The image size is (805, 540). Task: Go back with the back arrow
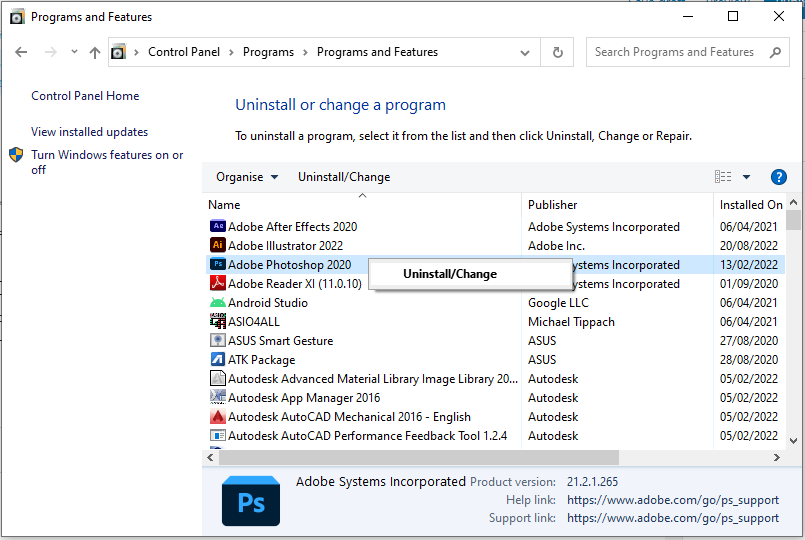[21, 52]
